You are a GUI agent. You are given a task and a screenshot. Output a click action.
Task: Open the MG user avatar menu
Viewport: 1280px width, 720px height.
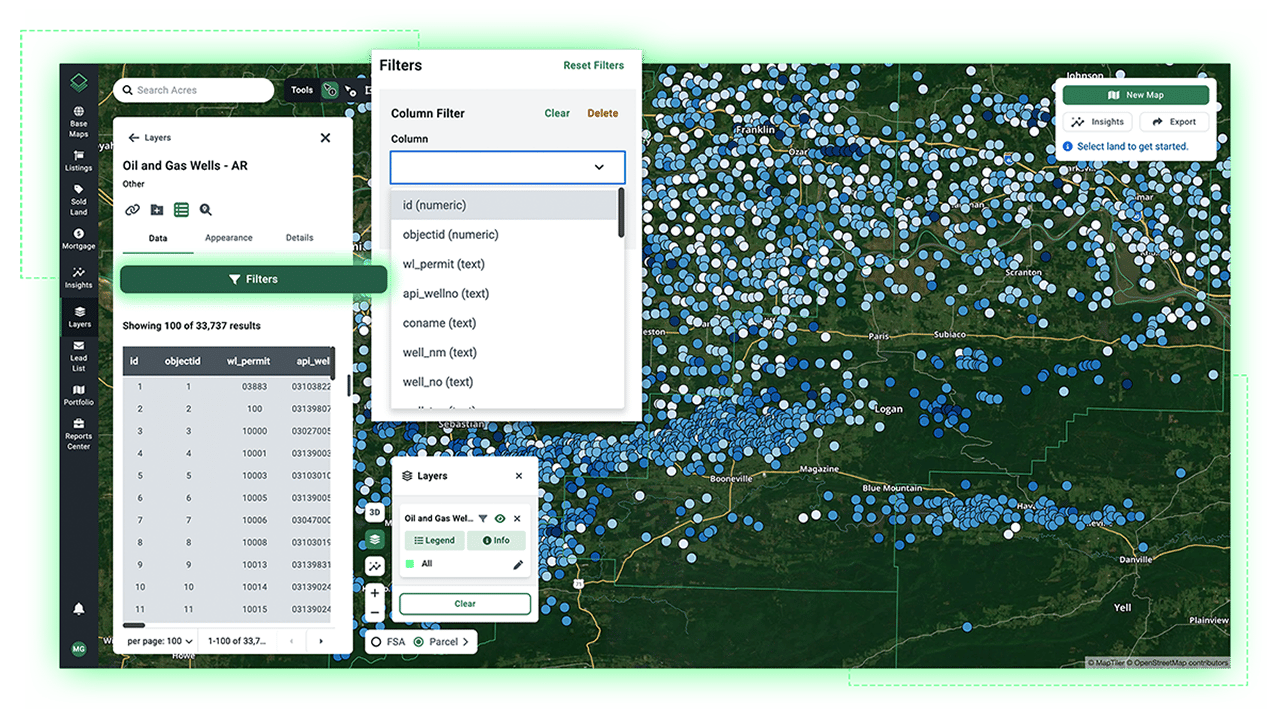[78, 649]
